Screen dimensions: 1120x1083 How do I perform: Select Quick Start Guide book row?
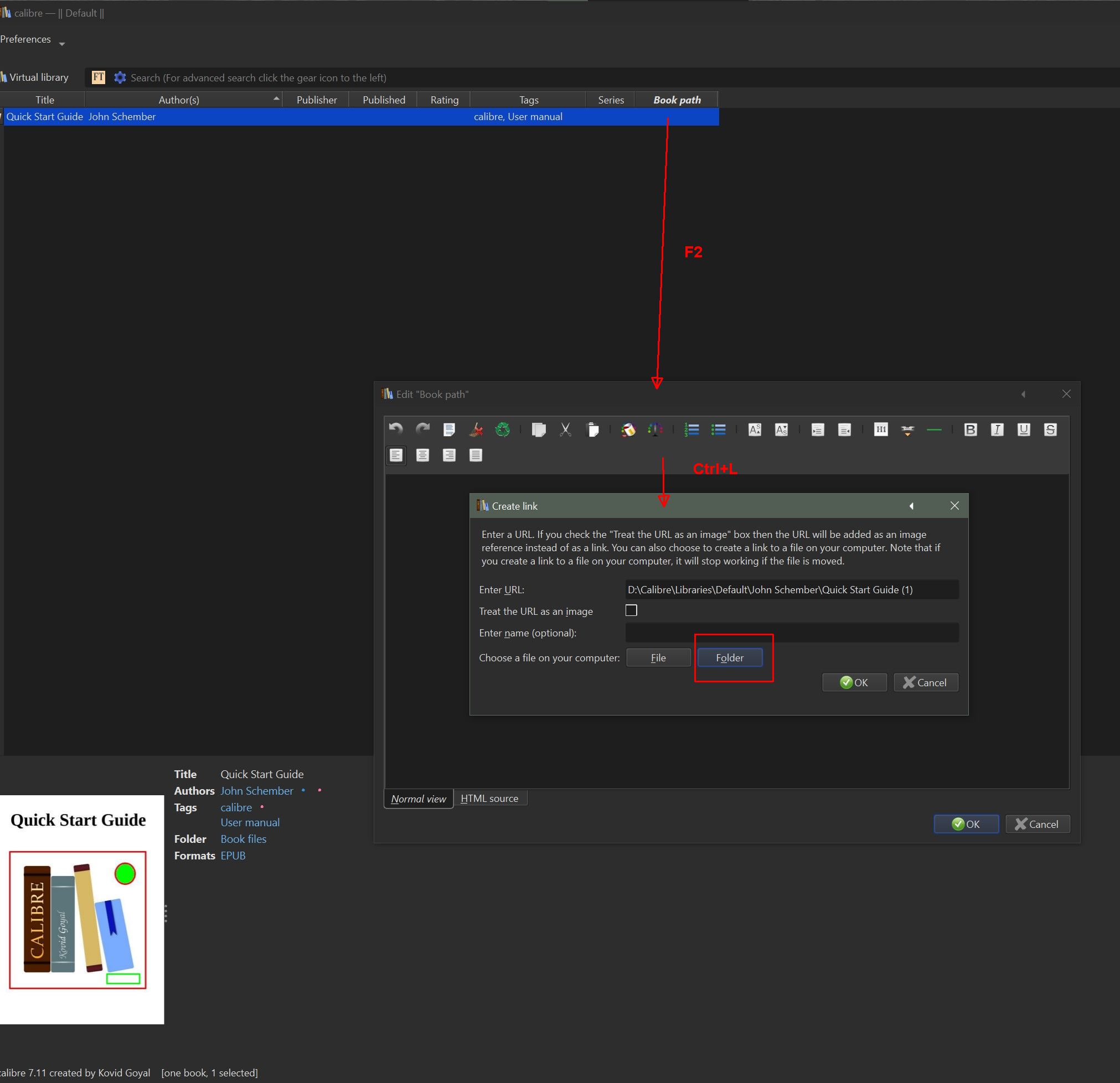click(361, 117)
